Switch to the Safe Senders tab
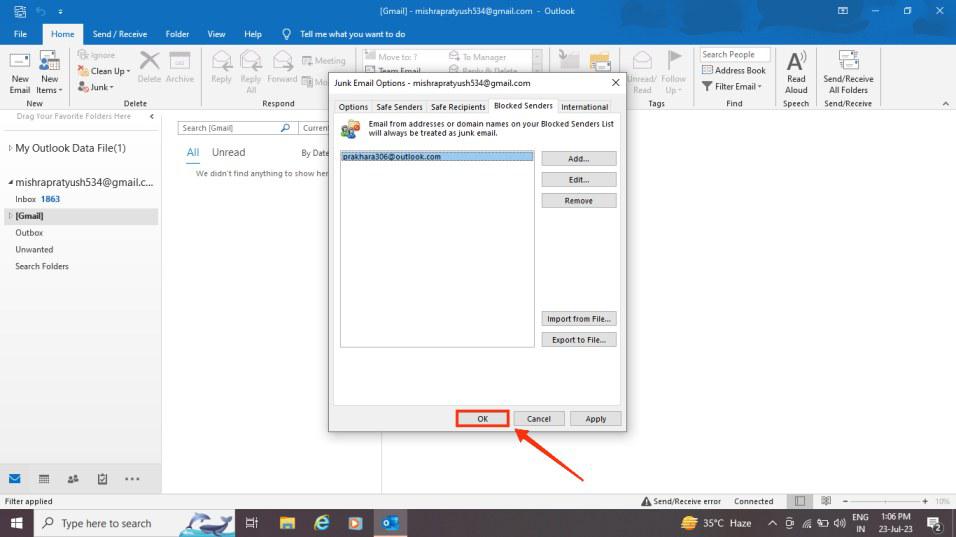956x537 pixels. click(x=399, y=107)
